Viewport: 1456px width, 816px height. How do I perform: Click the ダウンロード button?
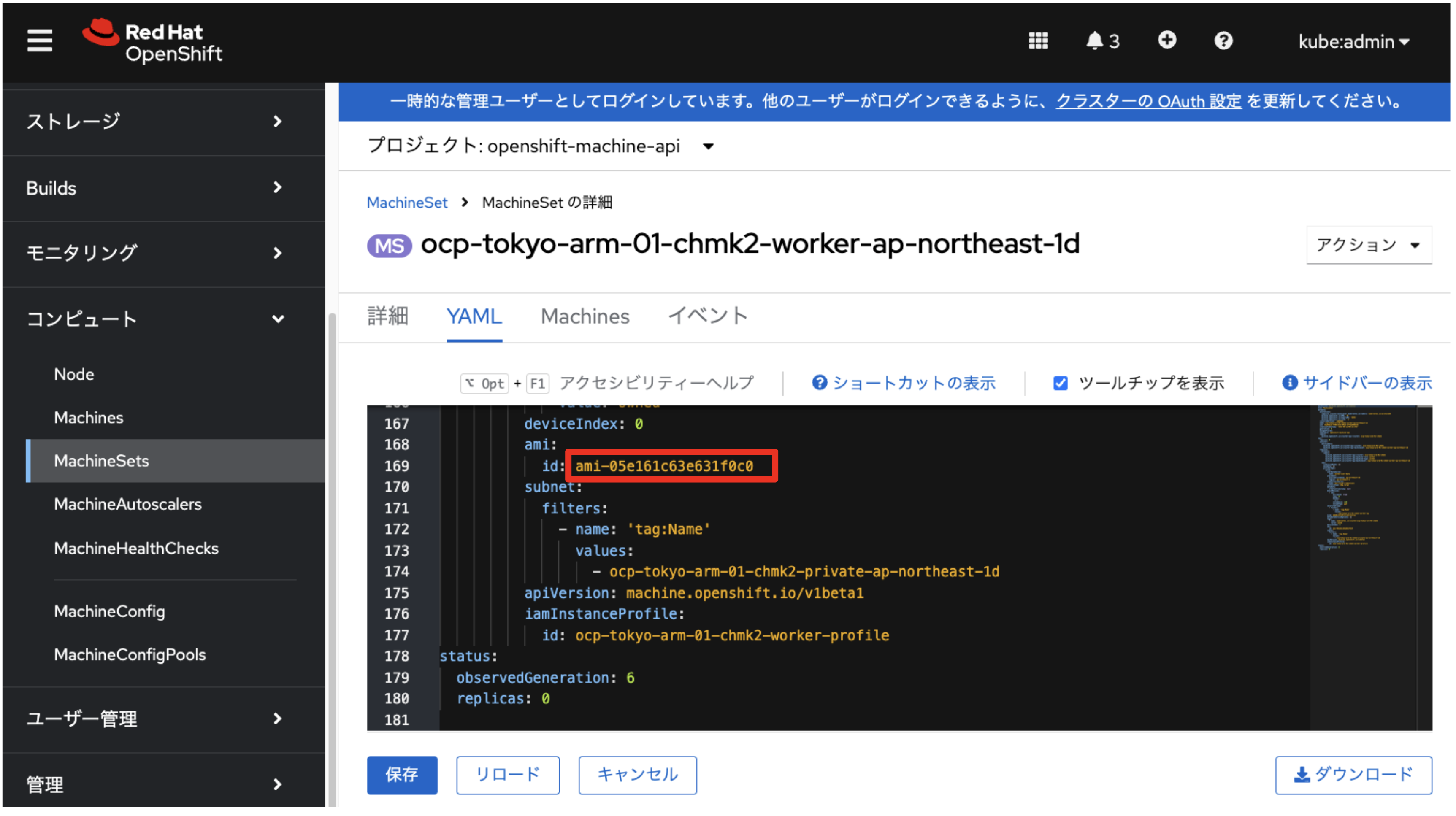coord(1354,775)
